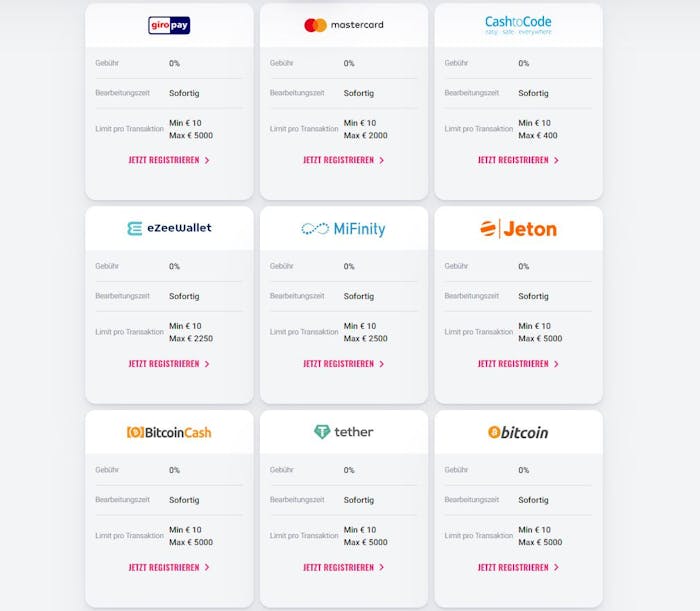Image resolution: width=700 pixels, height=611 pixels.
Task: Open Jetzt Registrieren in eZeeWallet card
Action: coord(164,364)
